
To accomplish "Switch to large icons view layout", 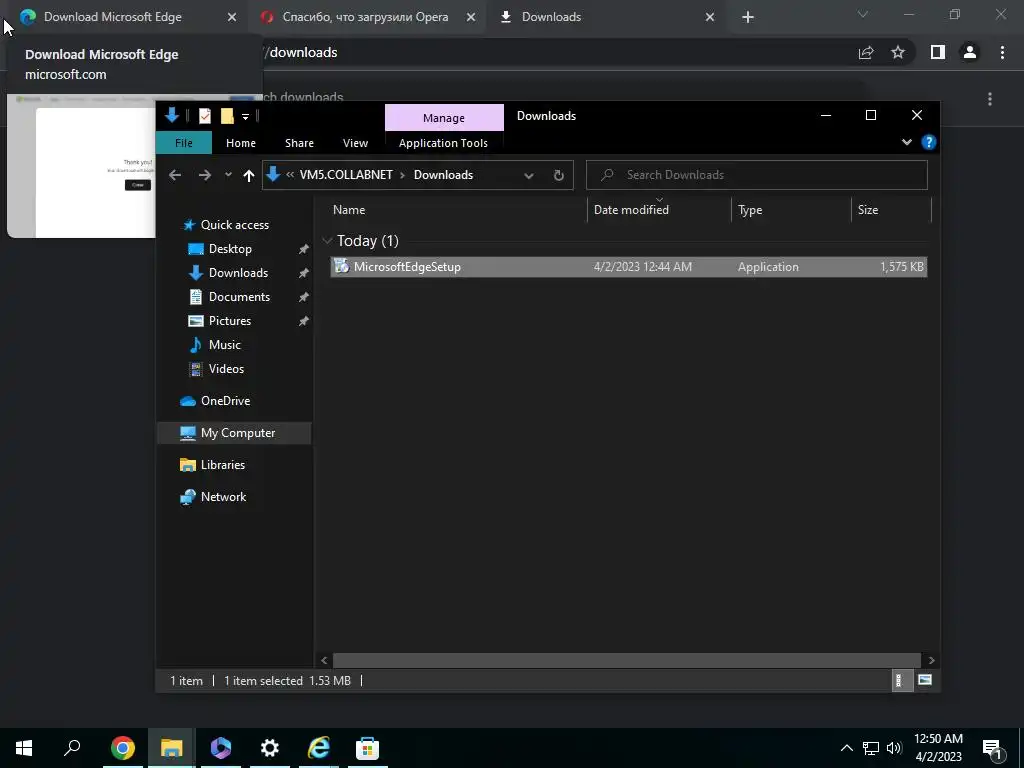I will (925, 680).
